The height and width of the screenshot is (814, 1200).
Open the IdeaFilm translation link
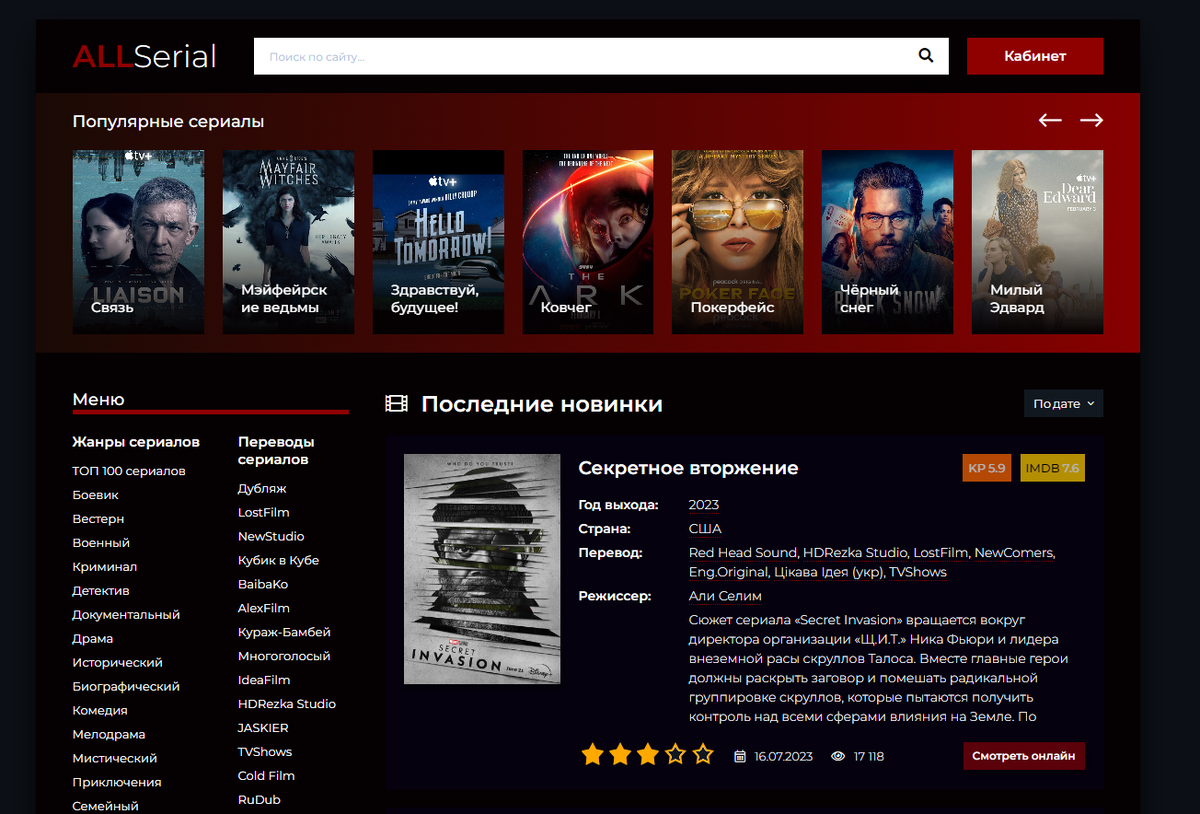pyautogui.click(x=264, y=681)
